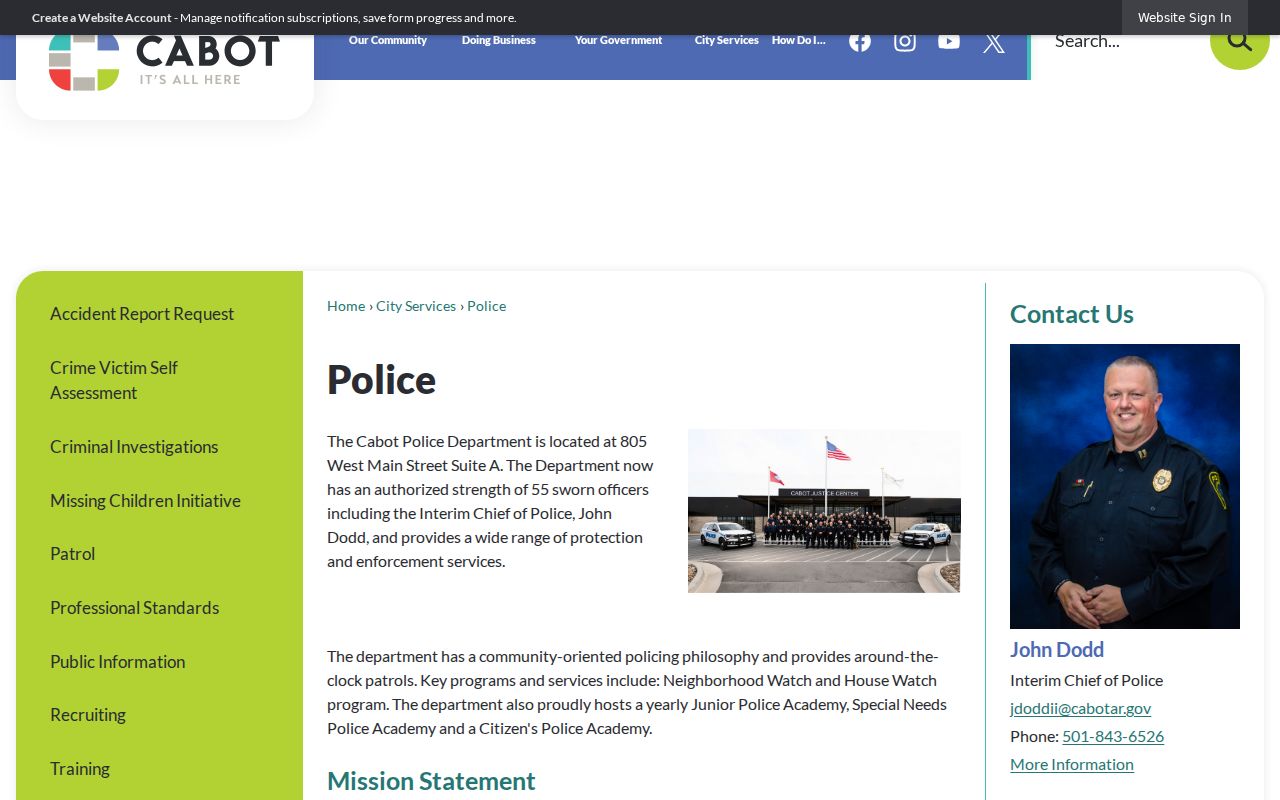Click John Dodd's portrait photo
This screenshot has width=1280, height=800.
point(1125,486)
